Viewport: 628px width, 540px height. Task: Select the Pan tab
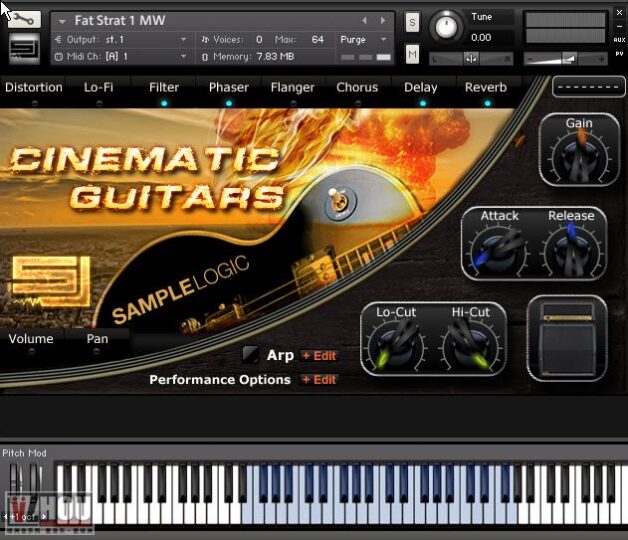tap(97, 339)
